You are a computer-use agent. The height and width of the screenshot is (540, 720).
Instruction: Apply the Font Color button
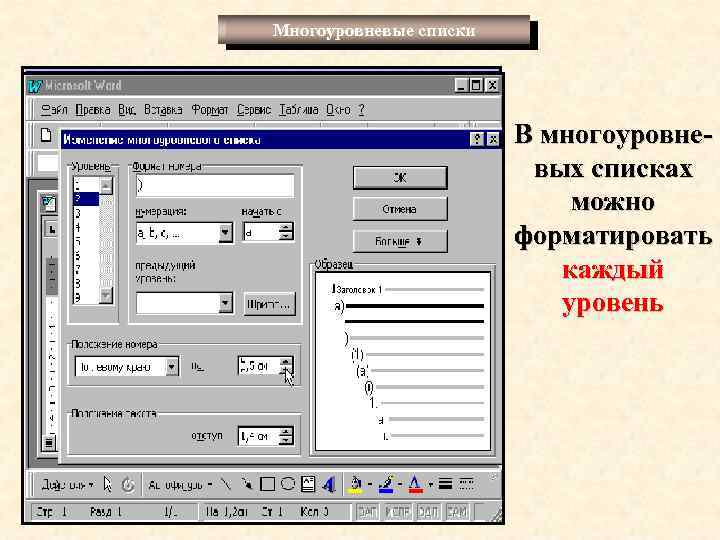[415, 484]
